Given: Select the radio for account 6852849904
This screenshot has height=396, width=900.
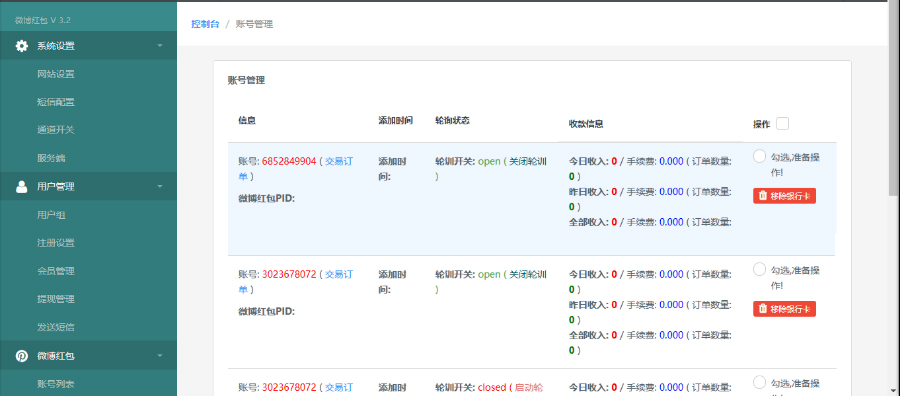Looking at the screenshot, I should (759, 156).
